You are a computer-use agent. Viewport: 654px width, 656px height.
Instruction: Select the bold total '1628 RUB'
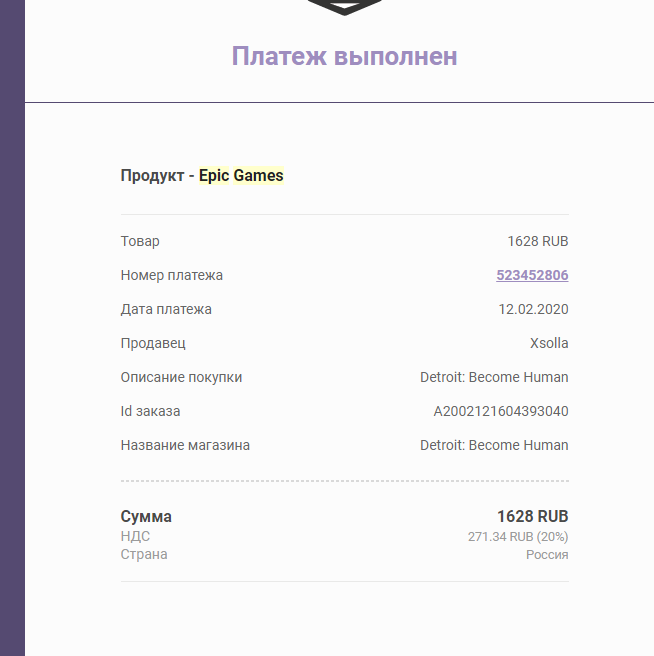[533, 516]
